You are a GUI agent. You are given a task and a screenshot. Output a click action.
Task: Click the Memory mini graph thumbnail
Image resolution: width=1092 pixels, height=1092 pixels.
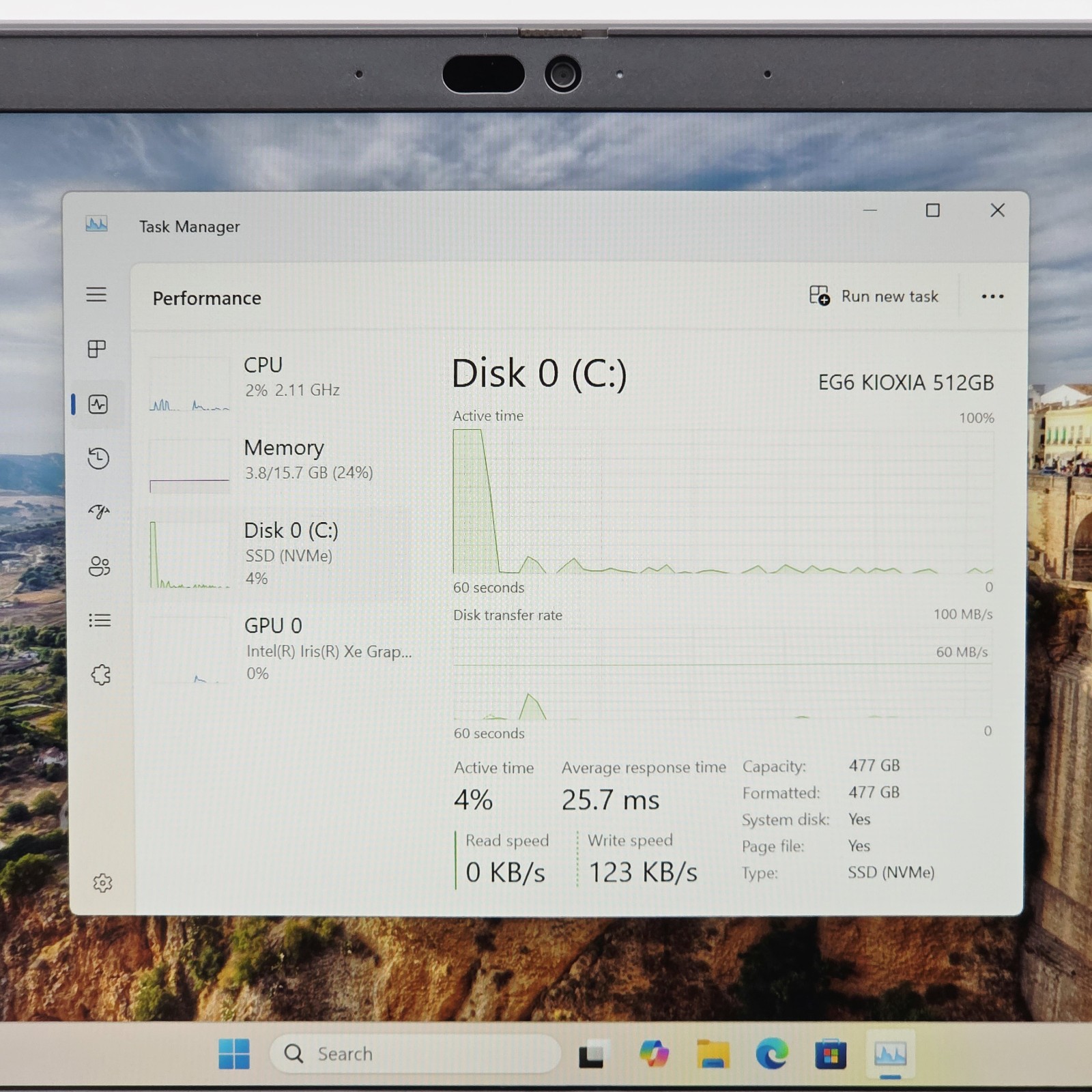(x=190, y=465)
